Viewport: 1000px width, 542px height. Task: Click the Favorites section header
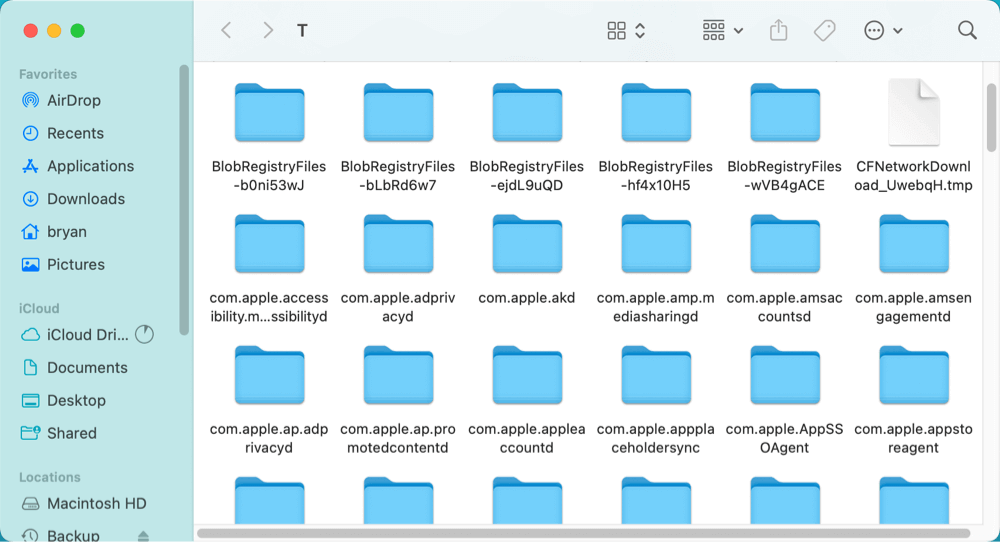(48, 74)
